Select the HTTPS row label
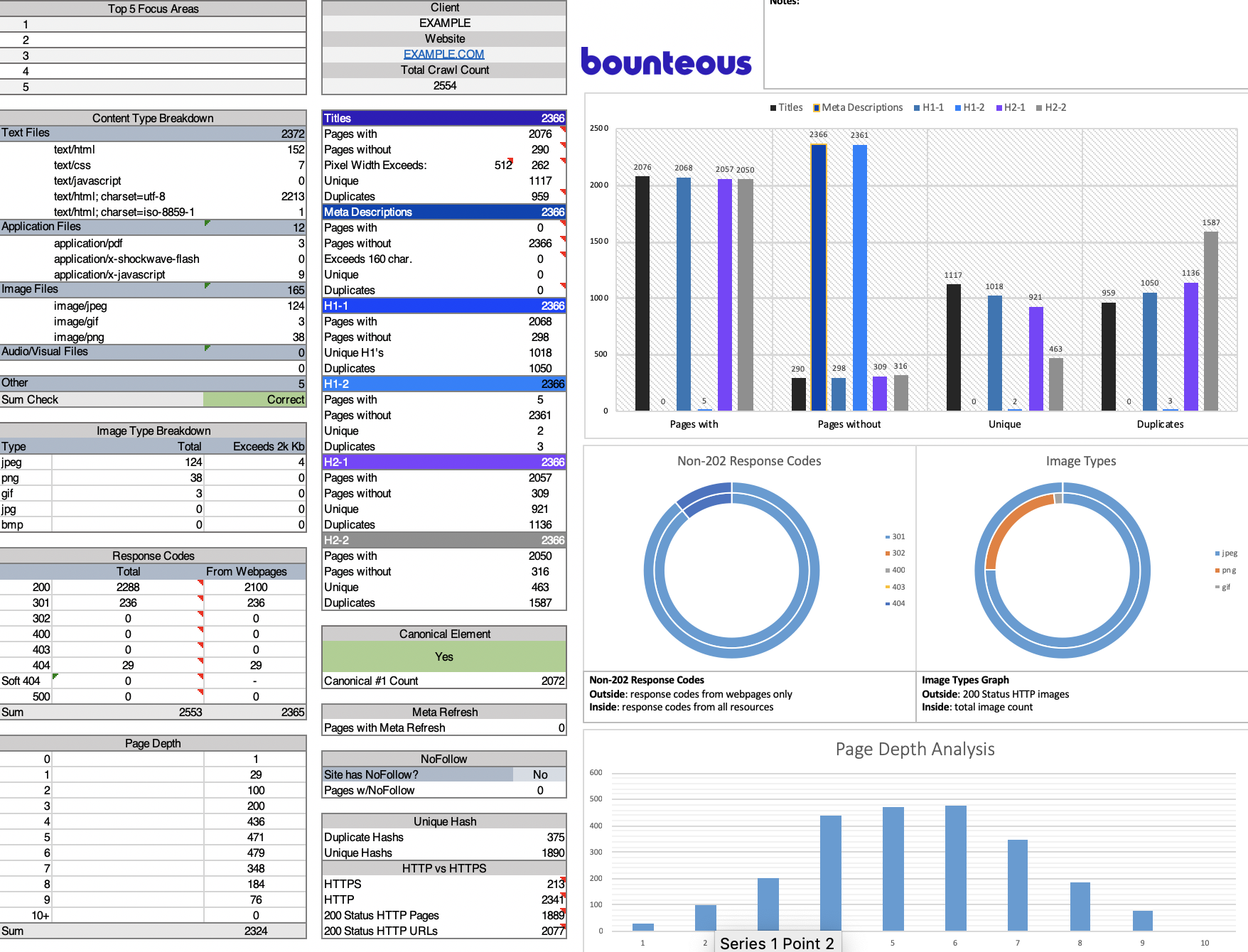Viewport: 1248px width, 952px height. (x=343, y=884)
